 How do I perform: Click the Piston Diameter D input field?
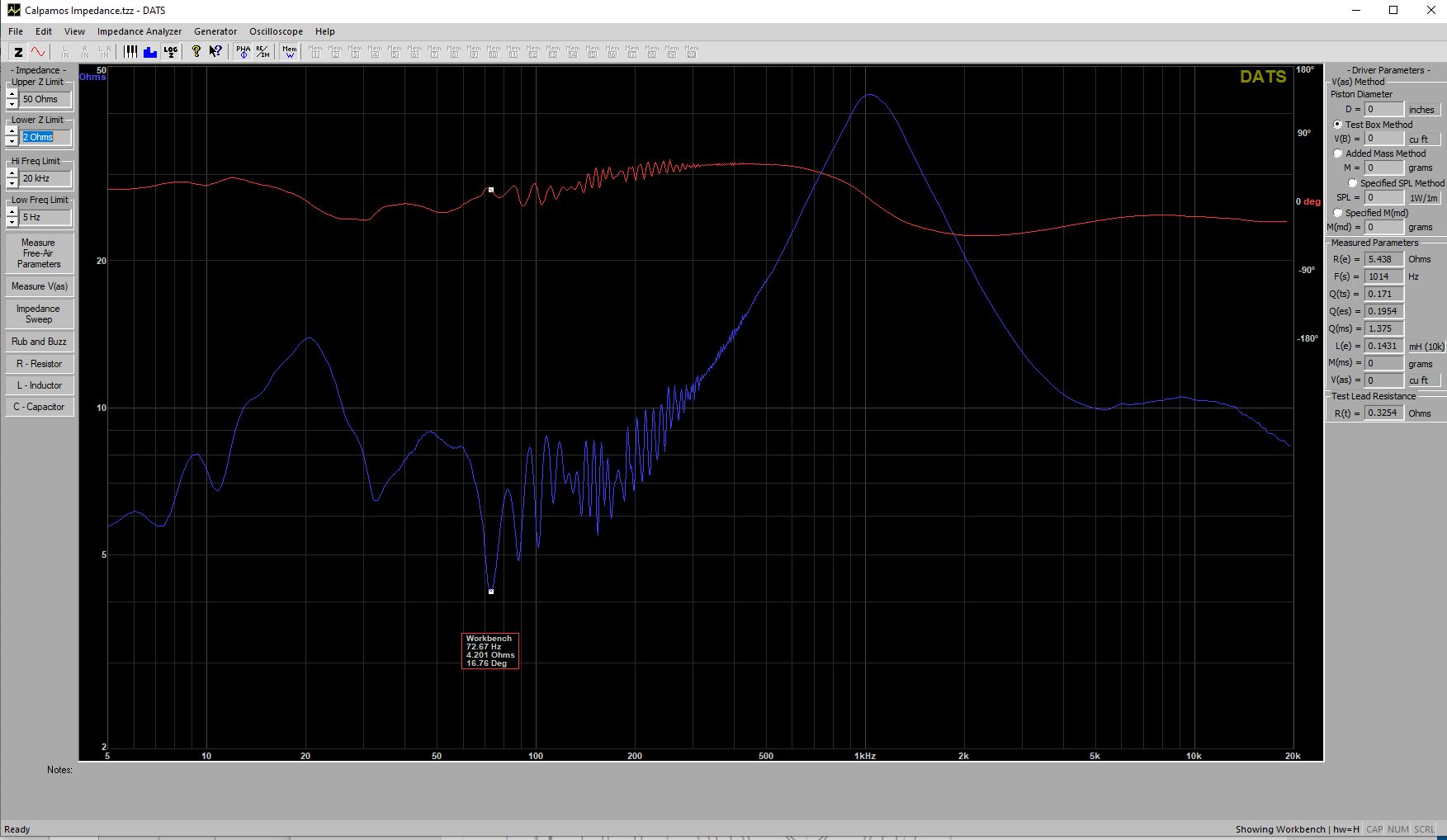pyautogui.click(x=1383, y=109)
